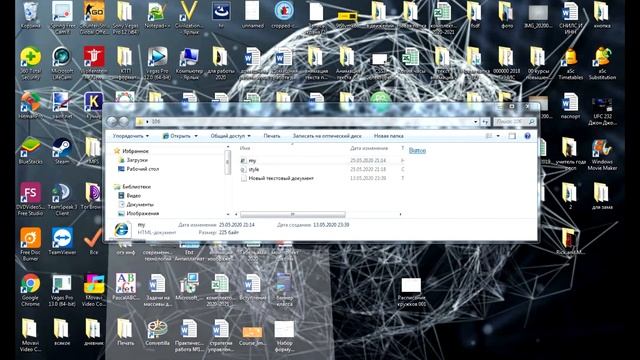Sort by the Дата изменения column header

point(369,148)
